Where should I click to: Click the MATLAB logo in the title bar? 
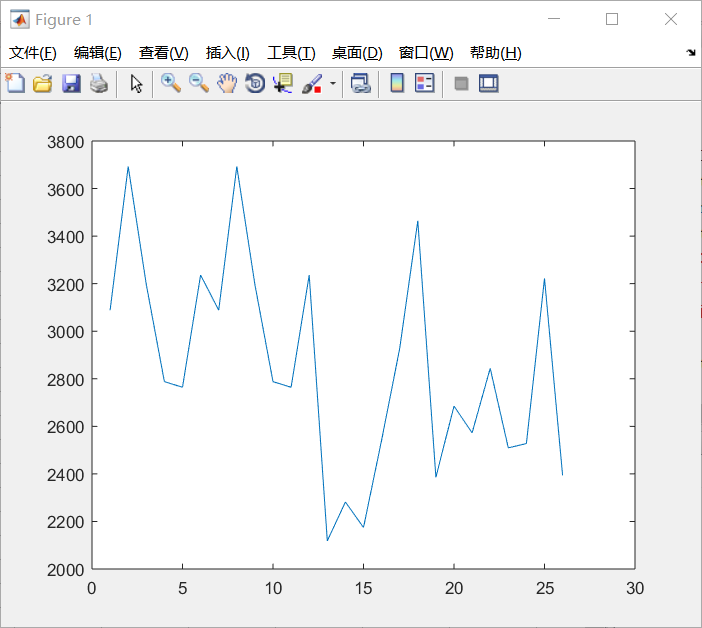(x=20, y=19)
